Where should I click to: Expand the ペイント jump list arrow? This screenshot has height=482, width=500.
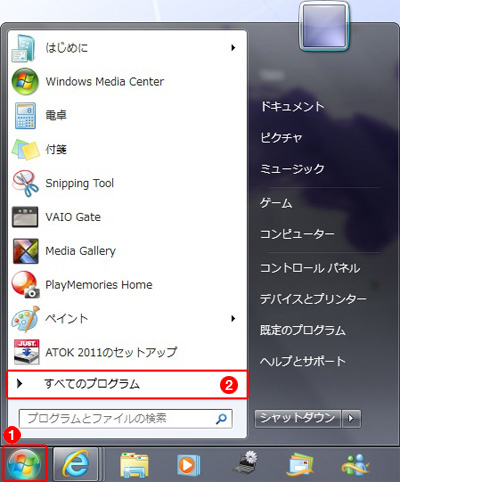233,319
